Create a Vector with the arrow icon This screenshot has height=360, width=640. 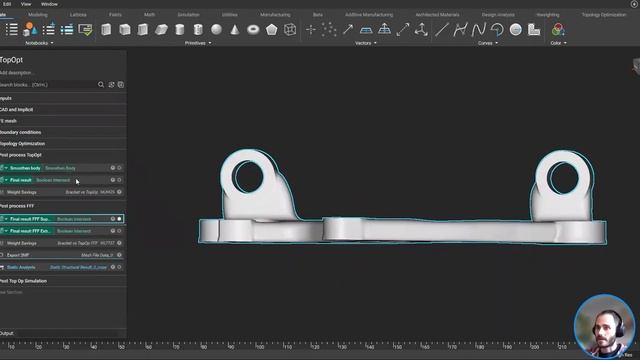348,29
